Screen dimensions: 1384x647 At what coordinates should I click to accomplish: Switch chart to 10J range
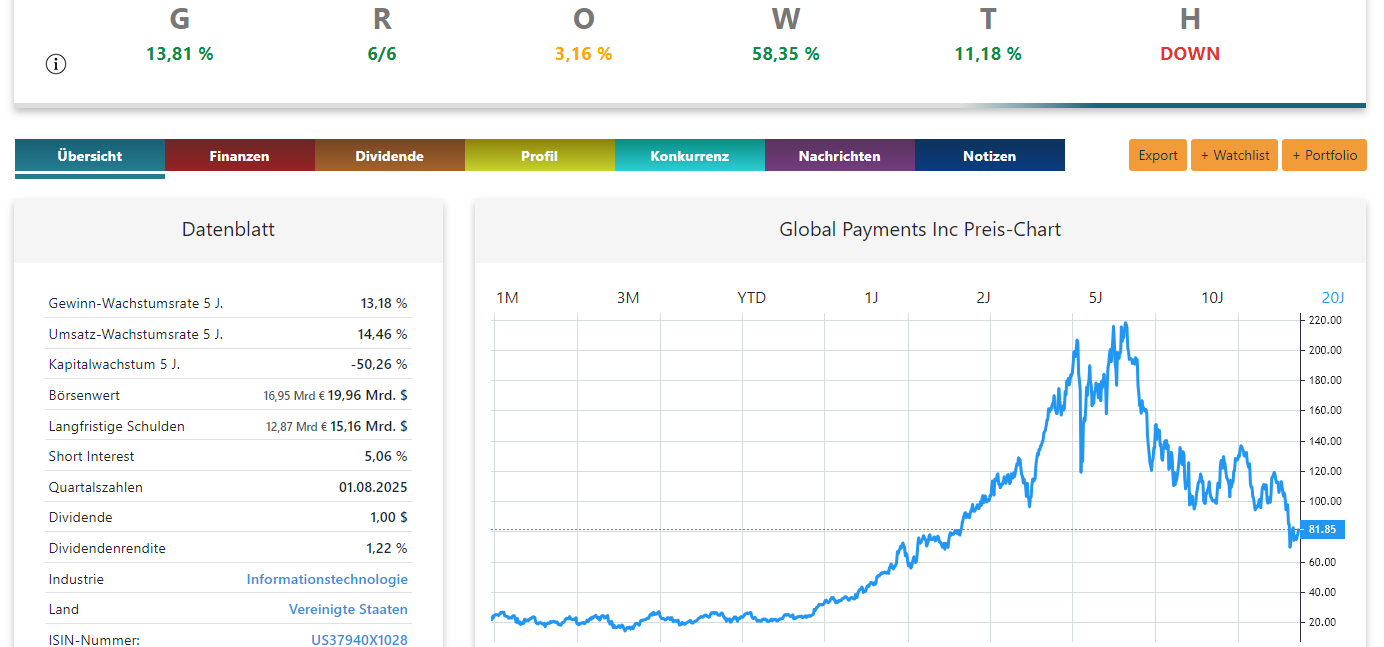(x=1212, y=298)
